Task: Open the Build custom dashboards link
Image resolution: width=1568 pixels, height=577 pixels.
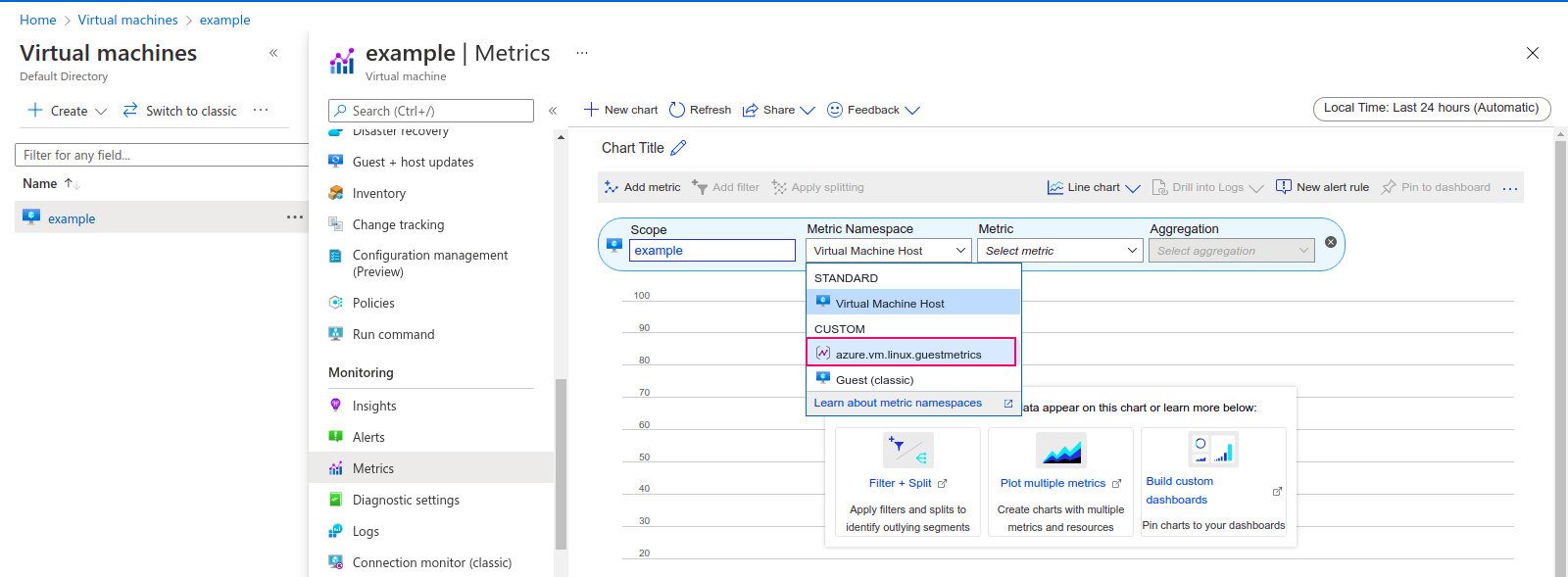Action: [1180, 491]
